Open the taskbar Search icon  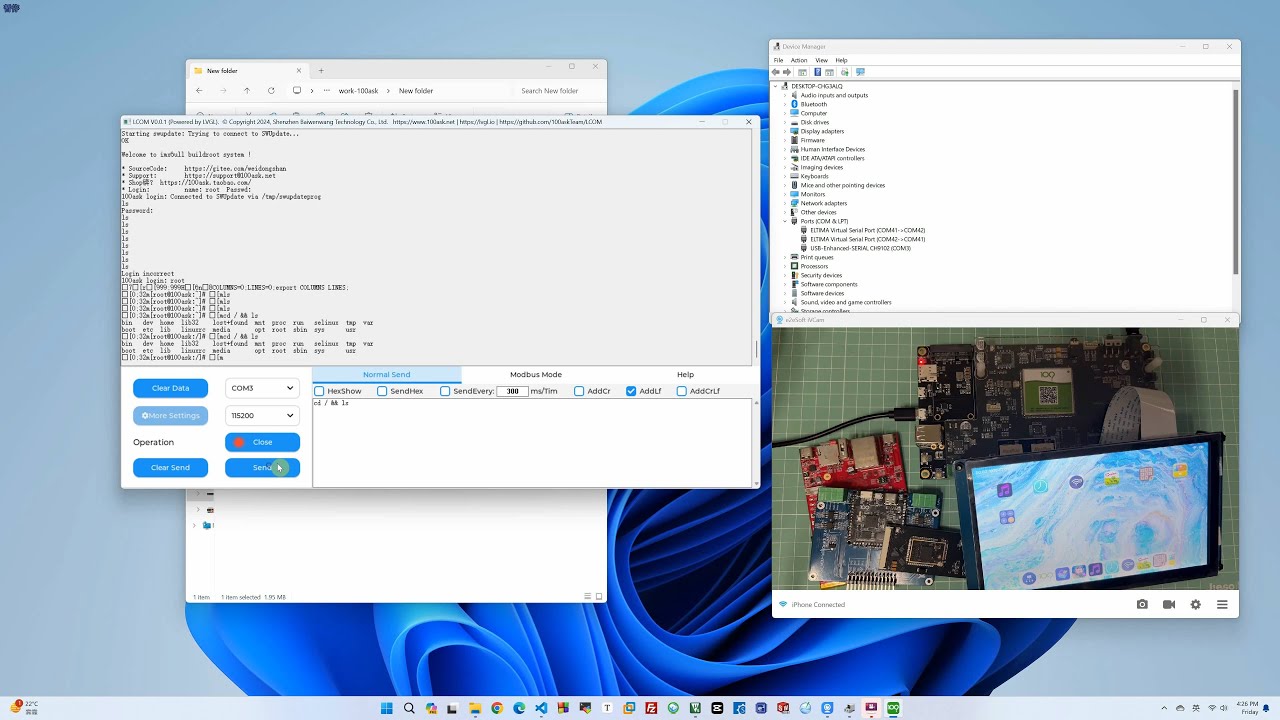tap(409, 708)
